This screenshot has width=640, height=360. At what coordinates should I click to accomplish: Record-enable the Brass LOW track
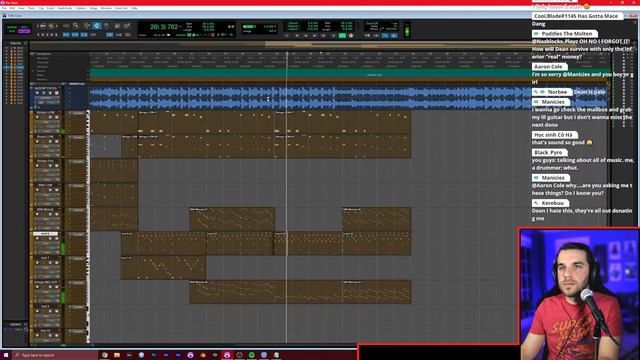38,142
